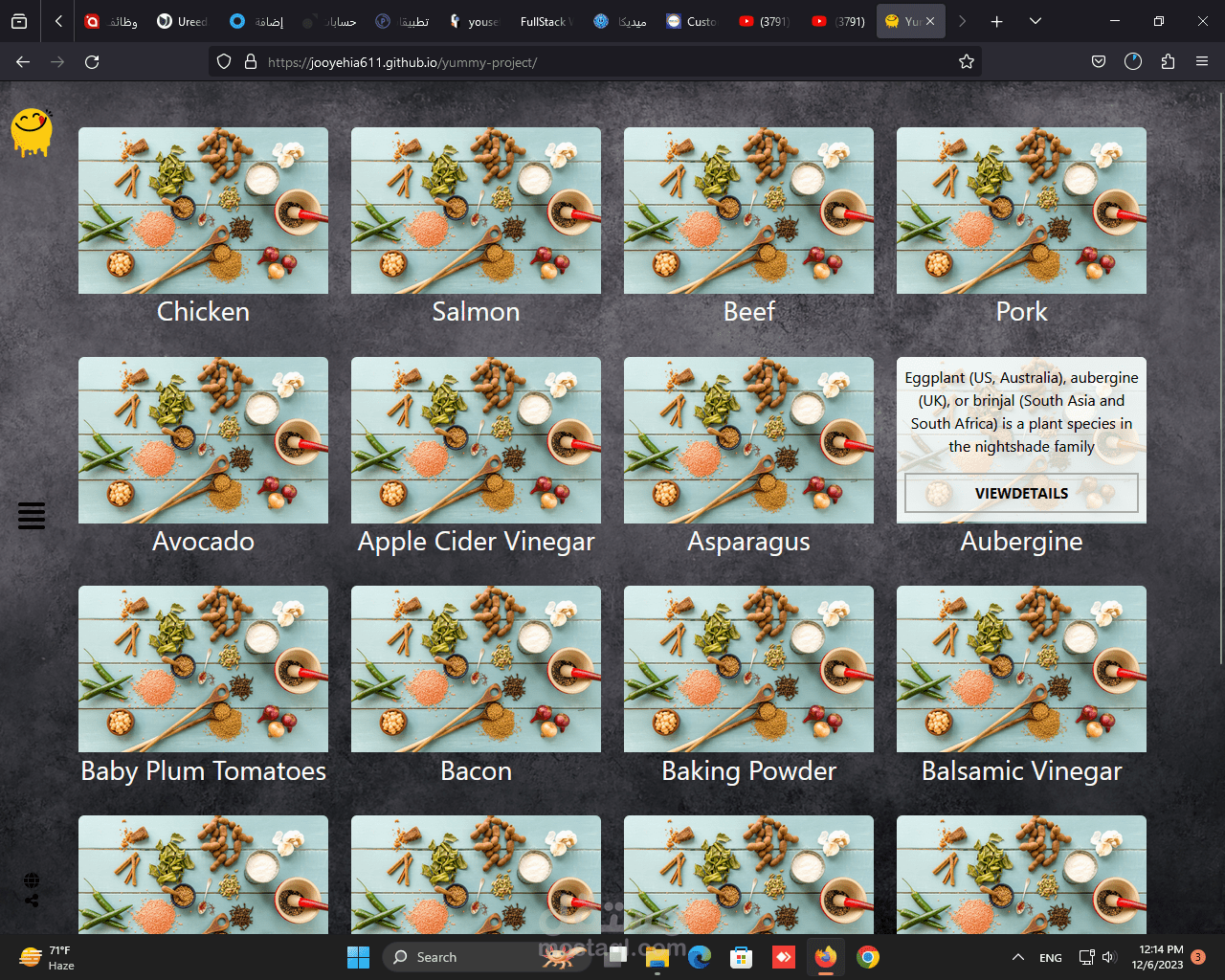Focus the URL address bar

(593, 61)
